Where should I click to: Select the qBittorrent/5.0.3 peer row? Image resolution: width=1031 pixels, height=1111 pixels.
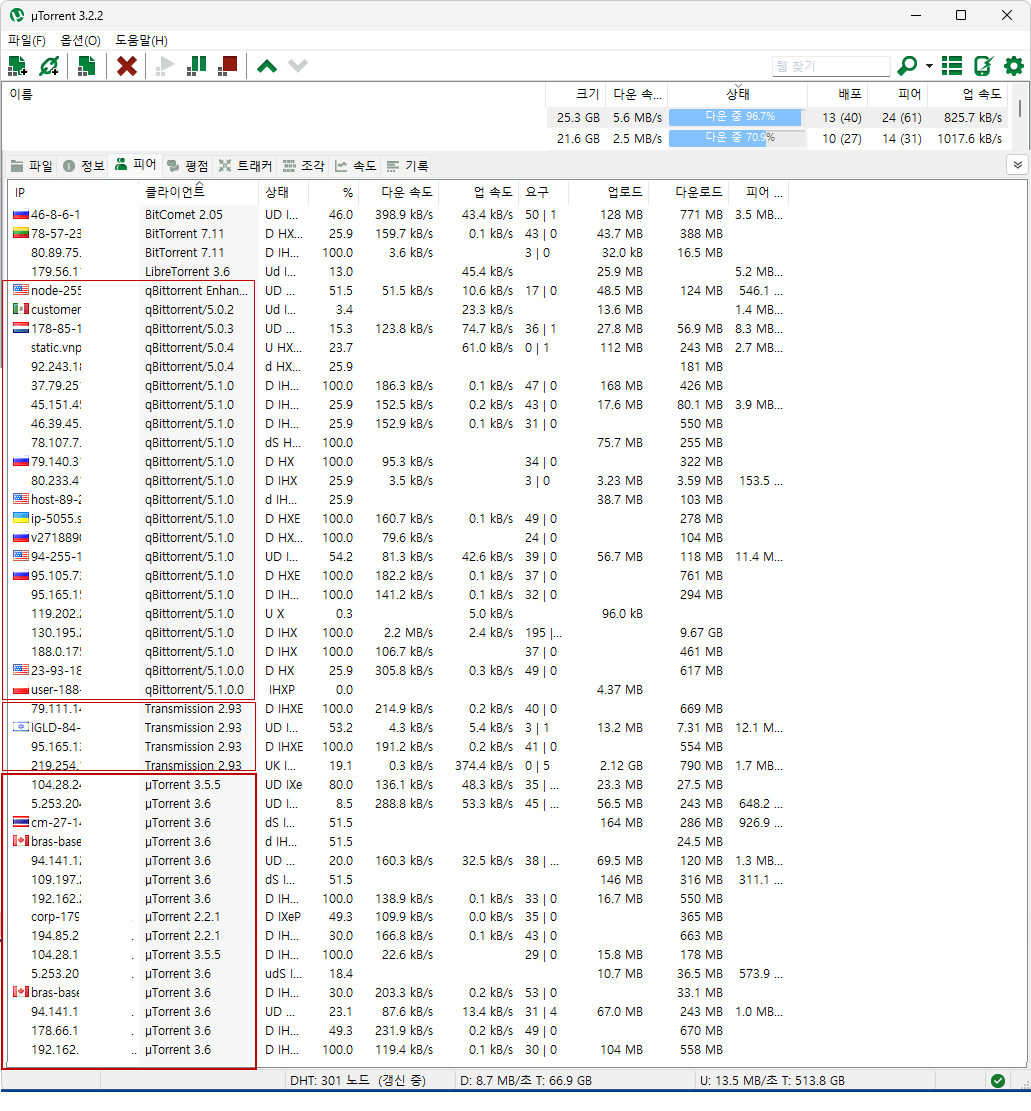coord(400,329)
